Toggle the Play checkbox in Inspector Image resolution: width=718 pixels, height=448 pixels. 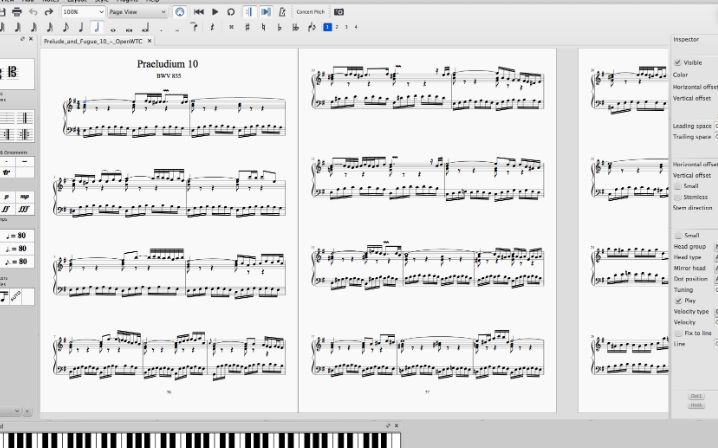678,300
